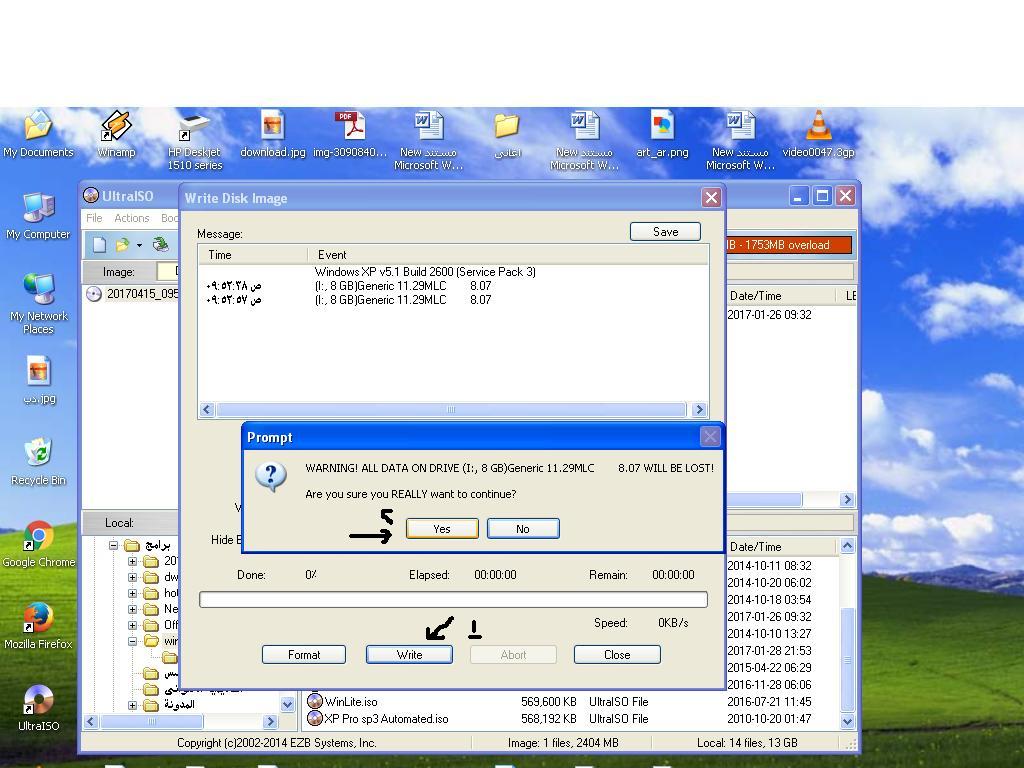Click the Open folder icon in UltraISO toolbar
Image resolution: width=1024 pixels, height=768 pixels.
(x=122, y=245)
